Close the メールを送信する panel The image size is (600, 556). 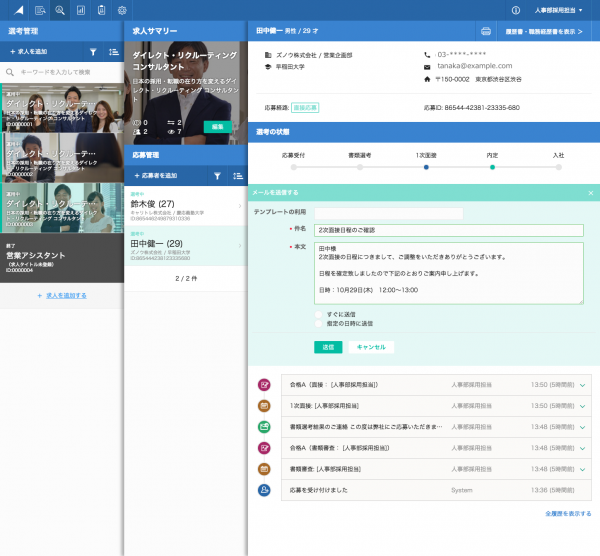[591, 193]
